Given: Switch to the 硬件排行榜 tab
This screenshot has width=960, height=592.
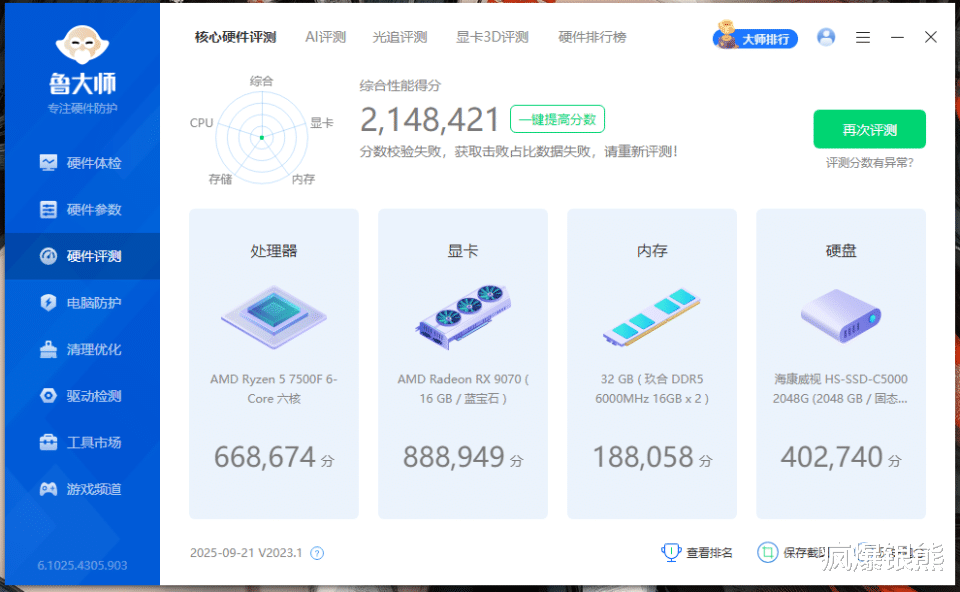Looking at the screenshot, I should coord(592,37).
